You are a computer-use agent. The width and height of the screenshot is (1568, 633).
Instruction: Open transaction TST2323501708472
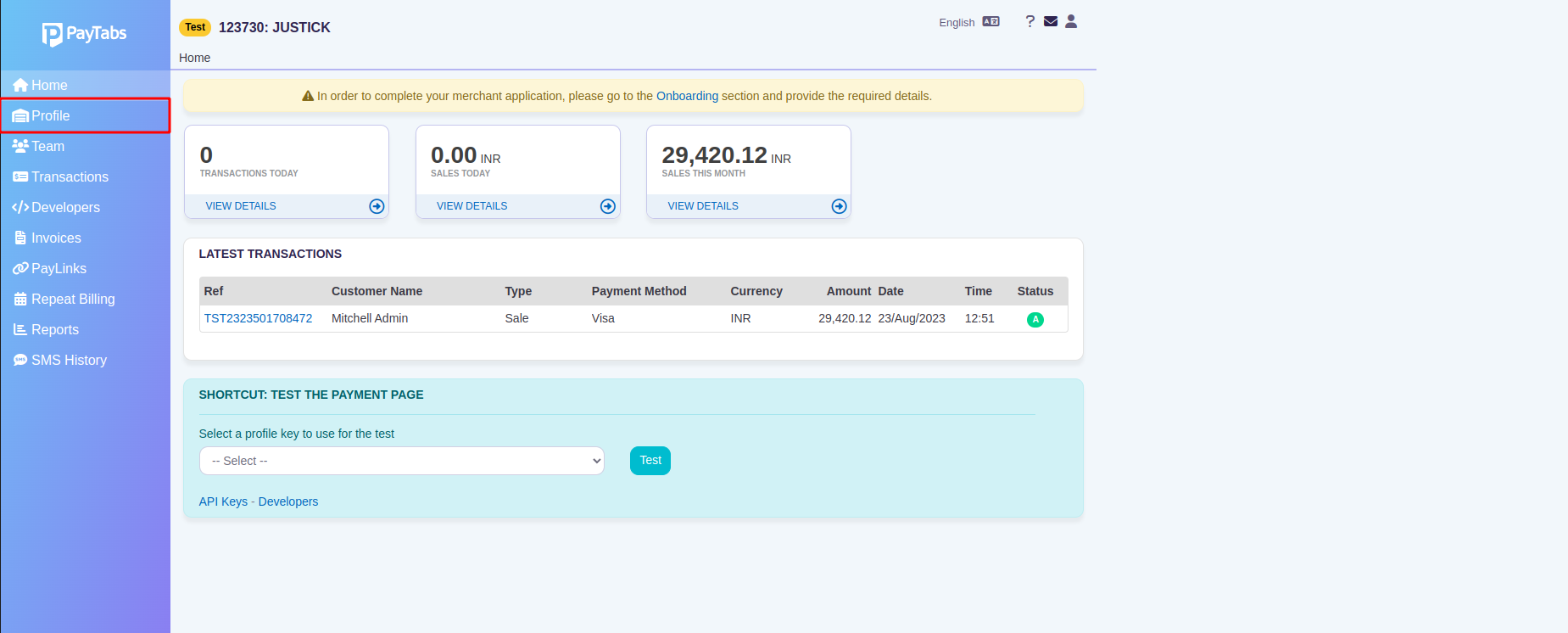[258, 318]
